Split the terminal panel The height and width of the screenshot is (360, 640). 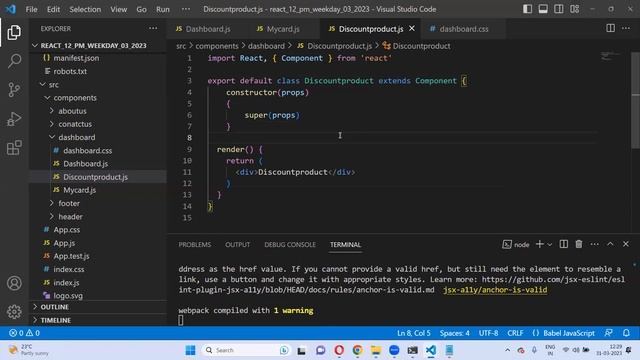point(563,244)
